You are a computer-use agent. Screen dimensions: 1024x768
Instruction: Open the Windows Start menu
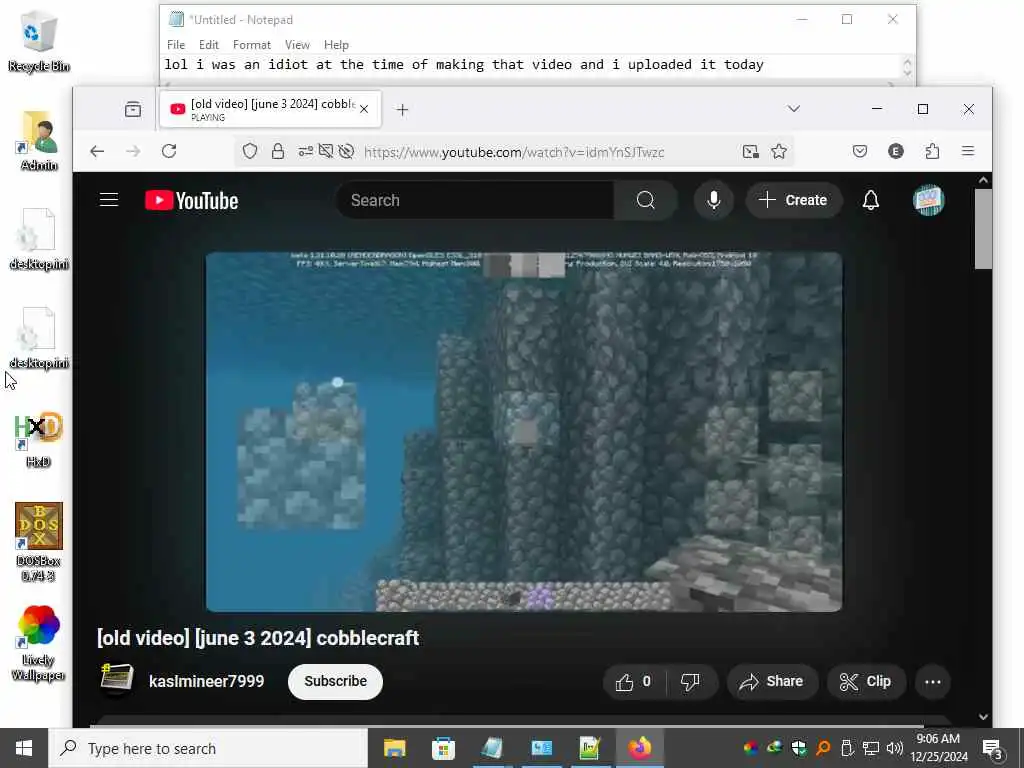[24, 748]
